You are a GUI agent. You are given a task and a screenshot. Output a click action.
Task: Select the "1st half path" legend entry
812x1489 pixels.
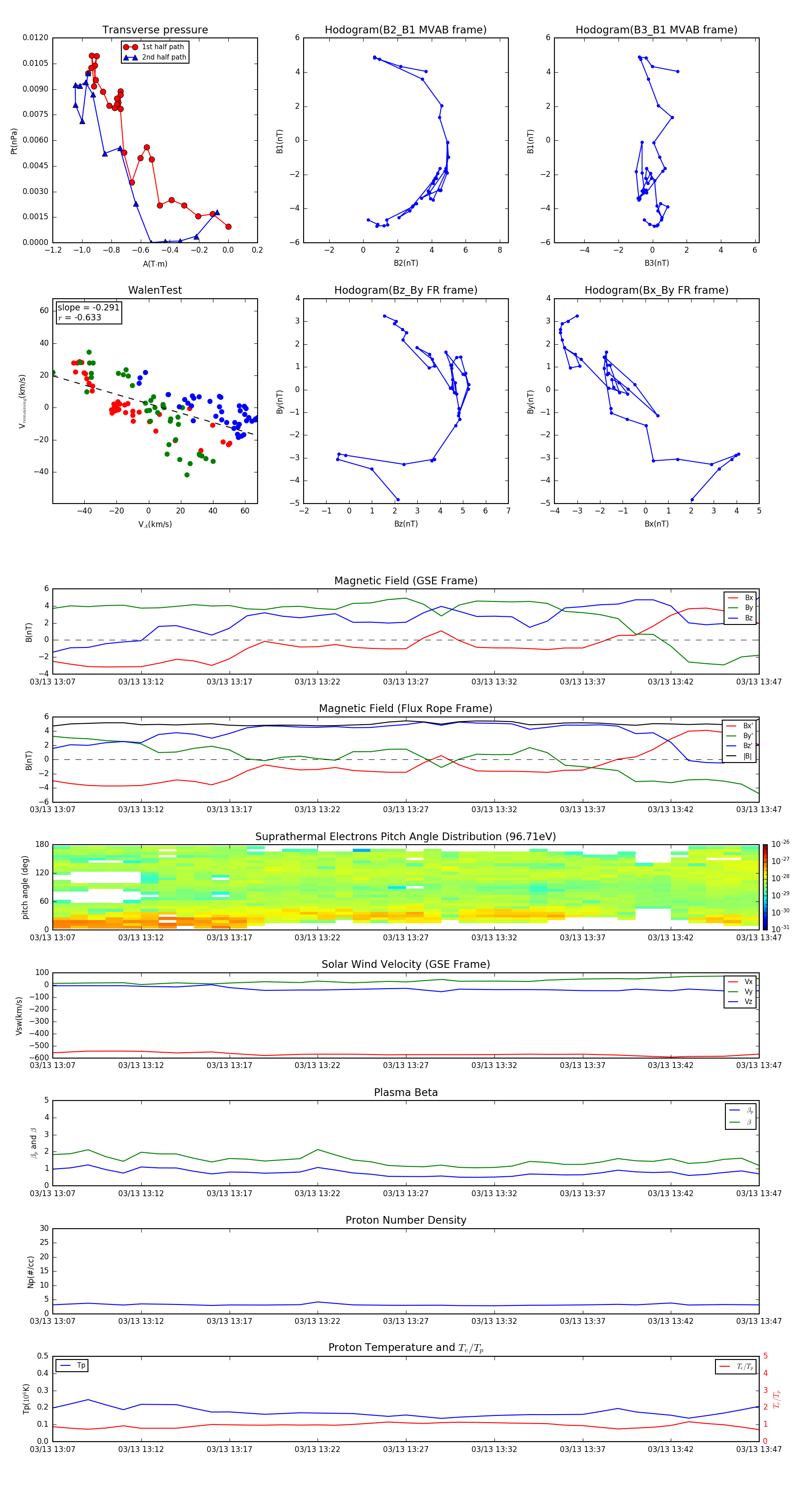pos(154,47)
